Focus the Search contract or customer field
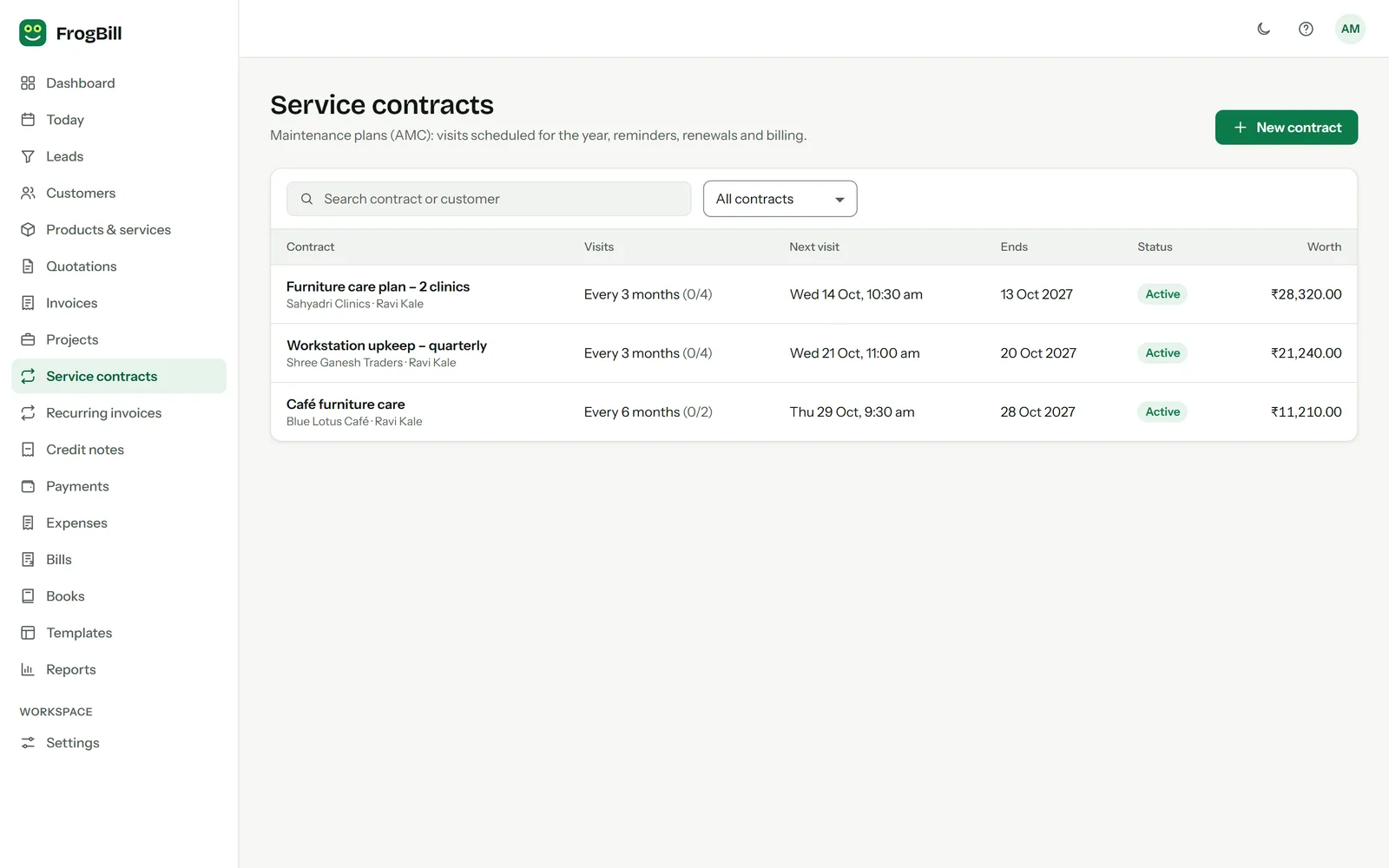 click(x=489, y=199)
